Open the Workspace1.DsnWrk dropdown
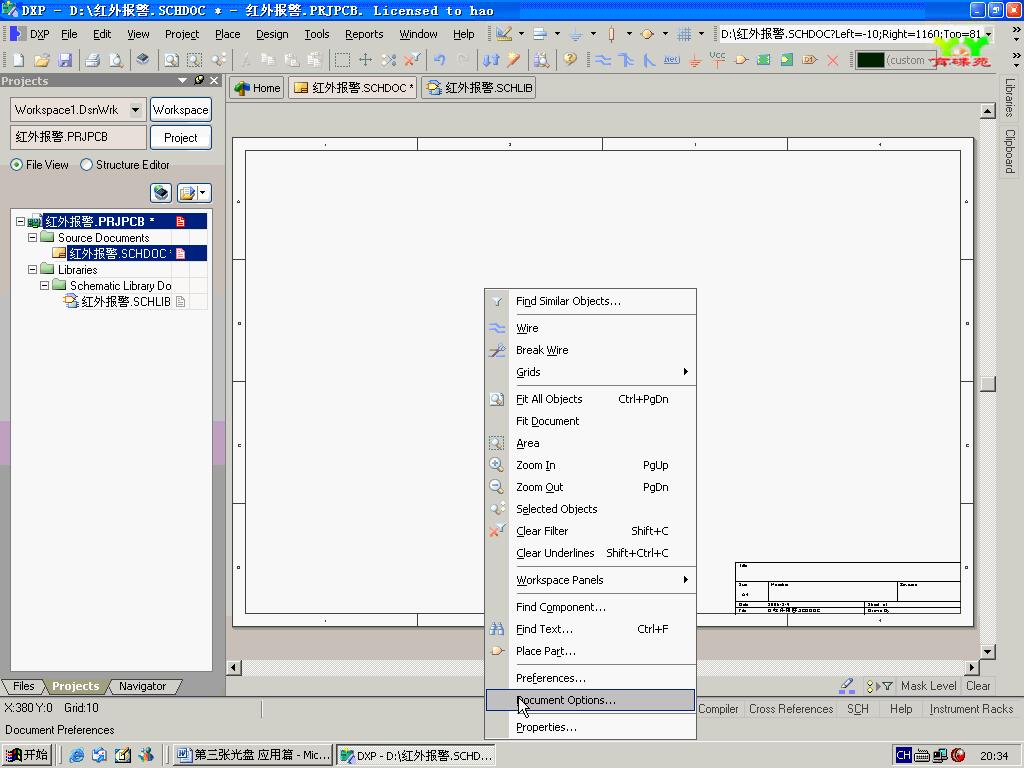The image size is (1024, 768). point(135,110)
